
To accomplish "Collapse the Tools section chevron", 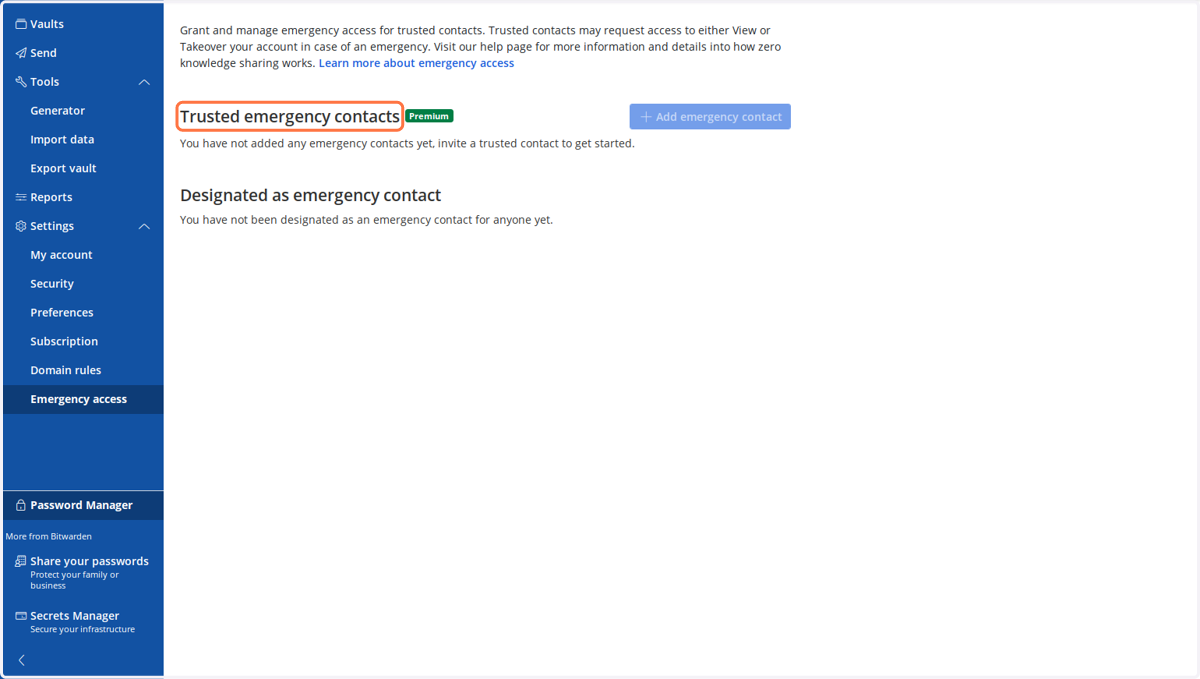I will click(x=144, y=82).
